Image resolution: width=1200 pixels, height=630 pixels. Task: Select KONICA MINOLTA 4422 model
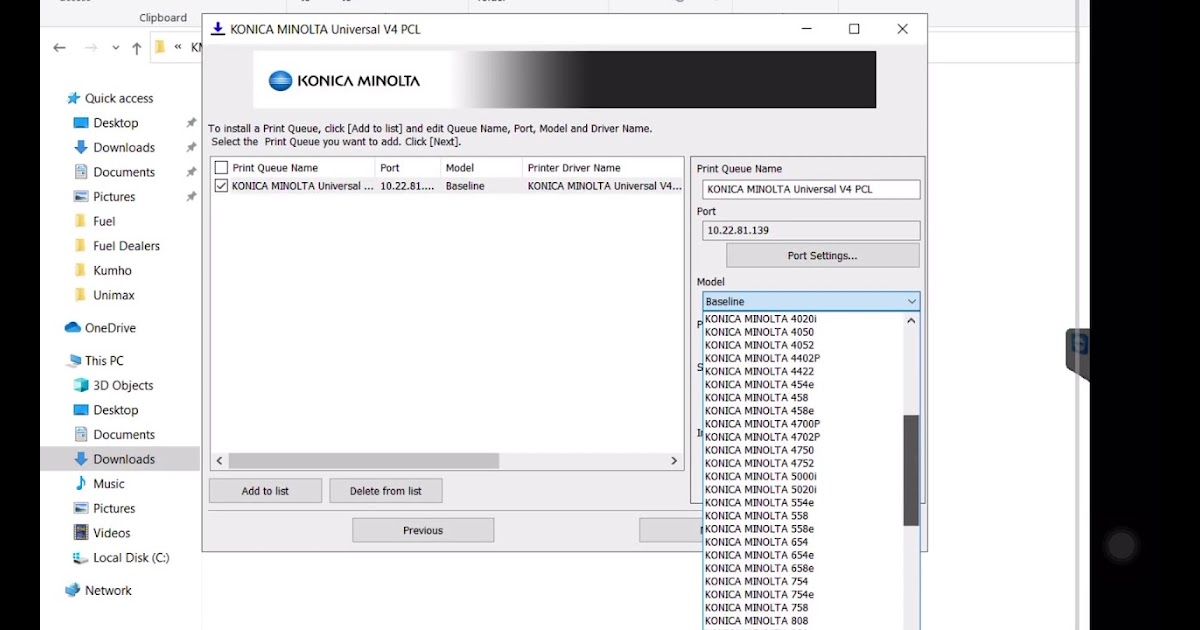click(759, 371)
